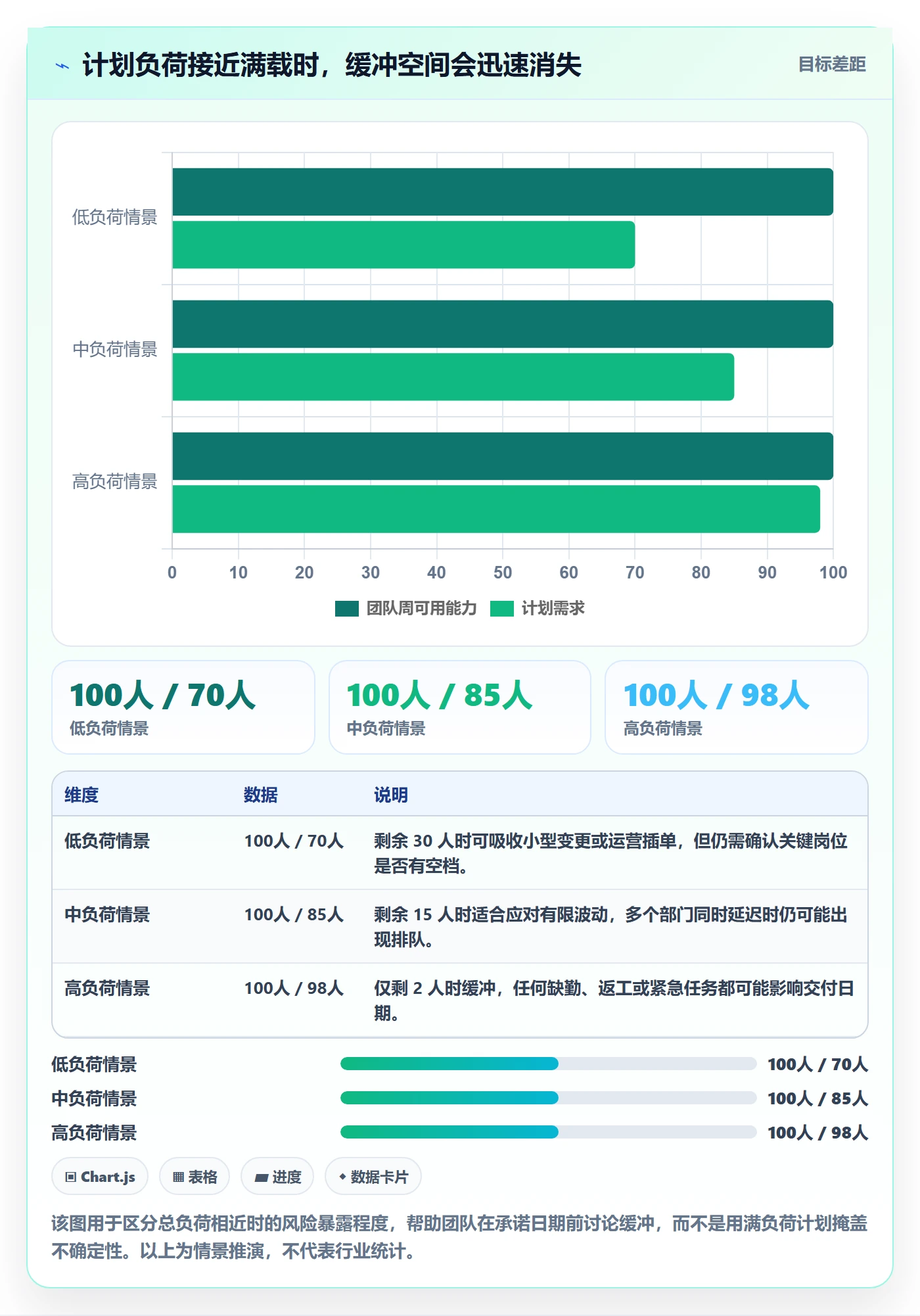The height and width of the screenshot is (1316, 920).
Task: Click chart y-axis label 高负荷情景
Action: coord(115,482)
